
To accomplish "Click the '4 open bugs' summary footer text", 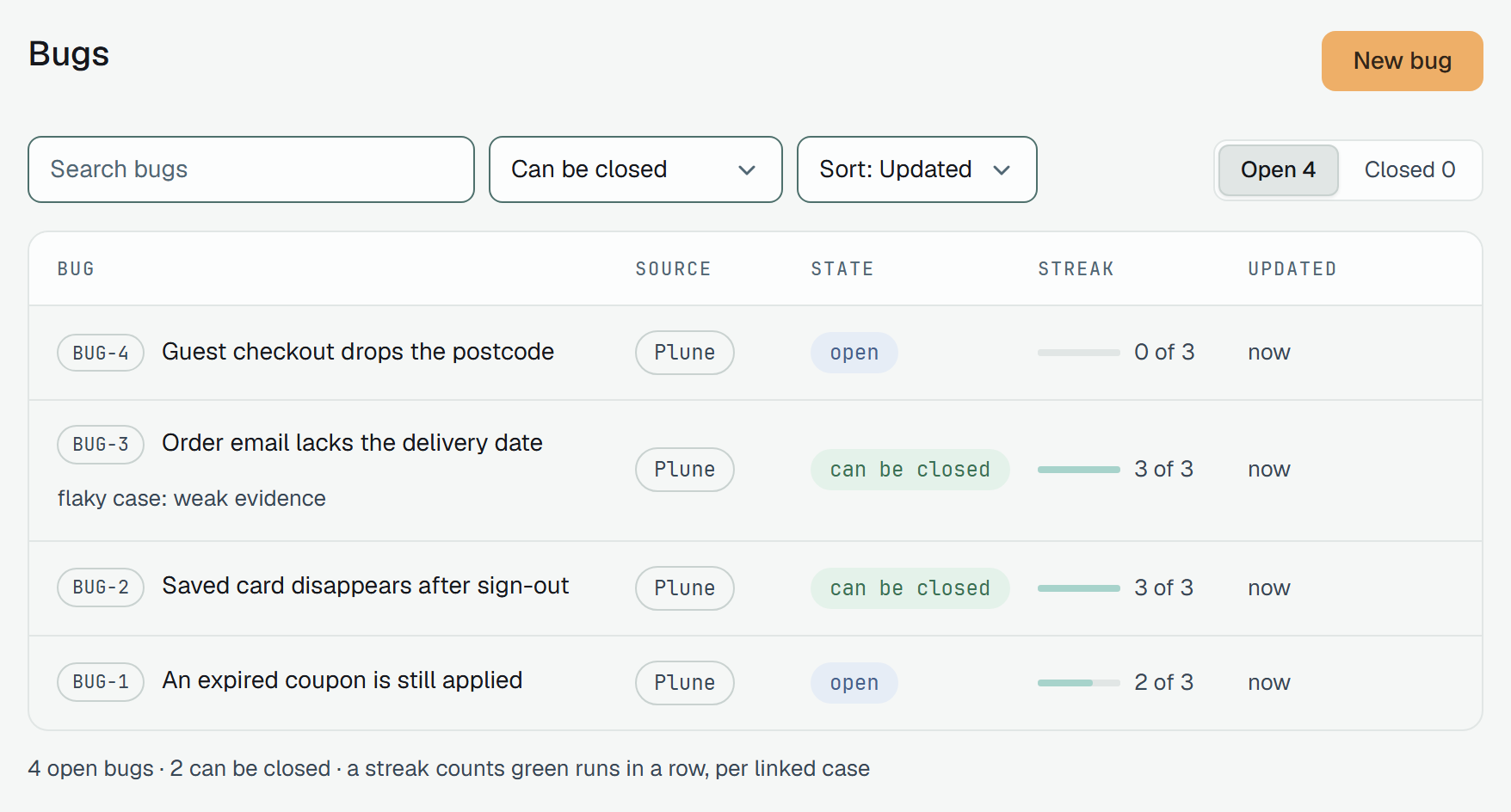I will point(91,768).
